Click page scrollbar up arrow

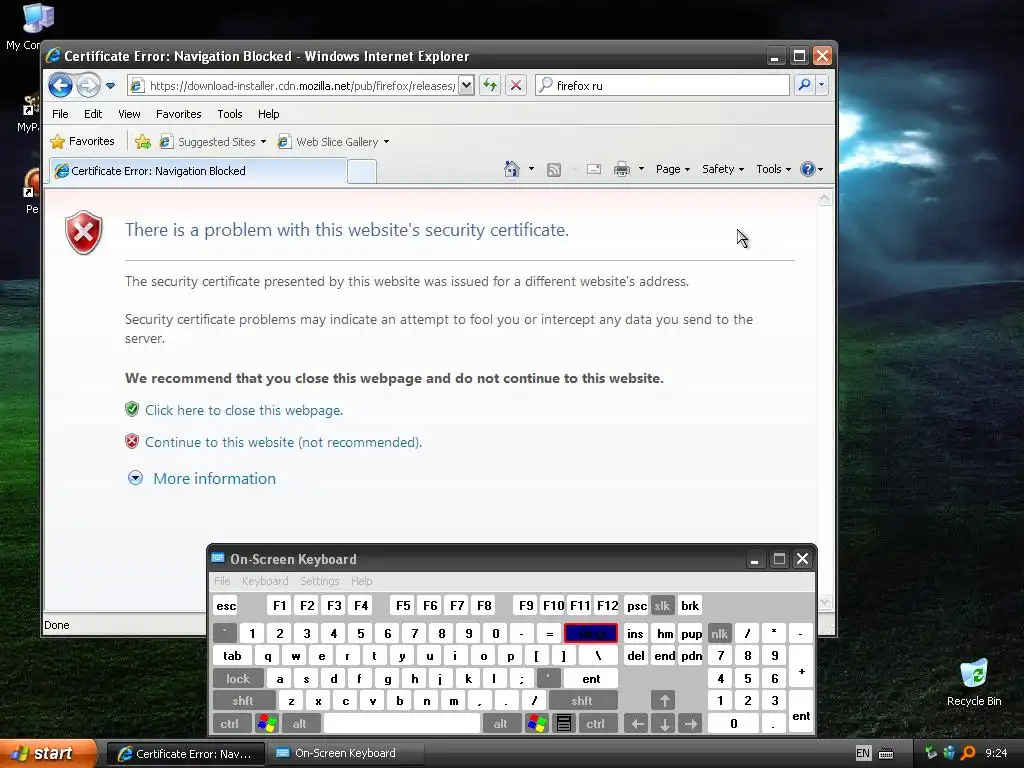pyautogui.click(x=824, y=199)
